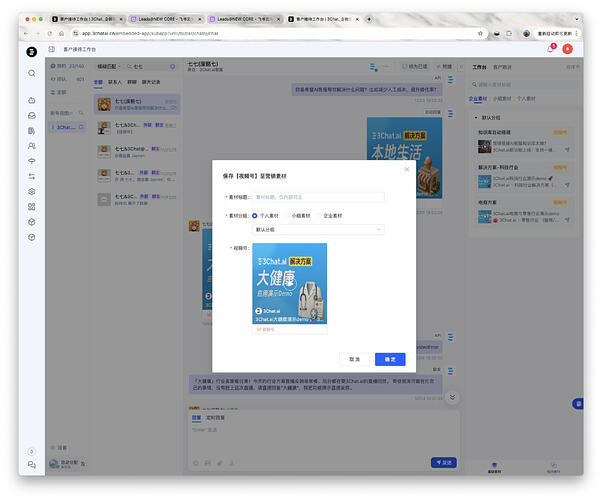Click the double-chevron scroll-to-bottom button
Viewport: 602px width, 500px height.
[x=452, y=397]
